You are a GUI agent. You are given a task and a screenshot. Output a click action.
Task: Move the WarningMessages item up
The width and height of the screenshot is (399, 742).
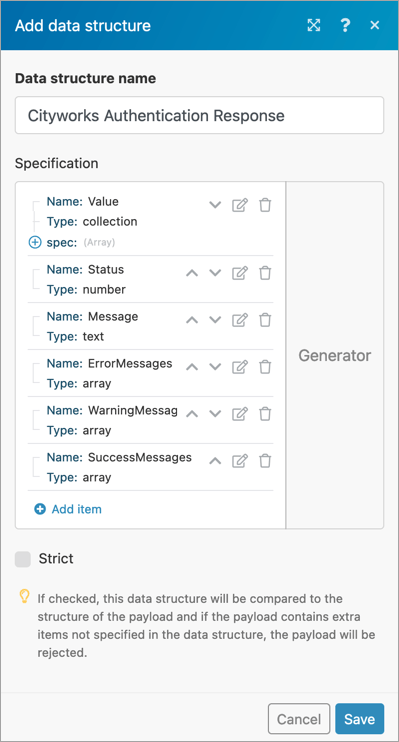pos(192,414)
